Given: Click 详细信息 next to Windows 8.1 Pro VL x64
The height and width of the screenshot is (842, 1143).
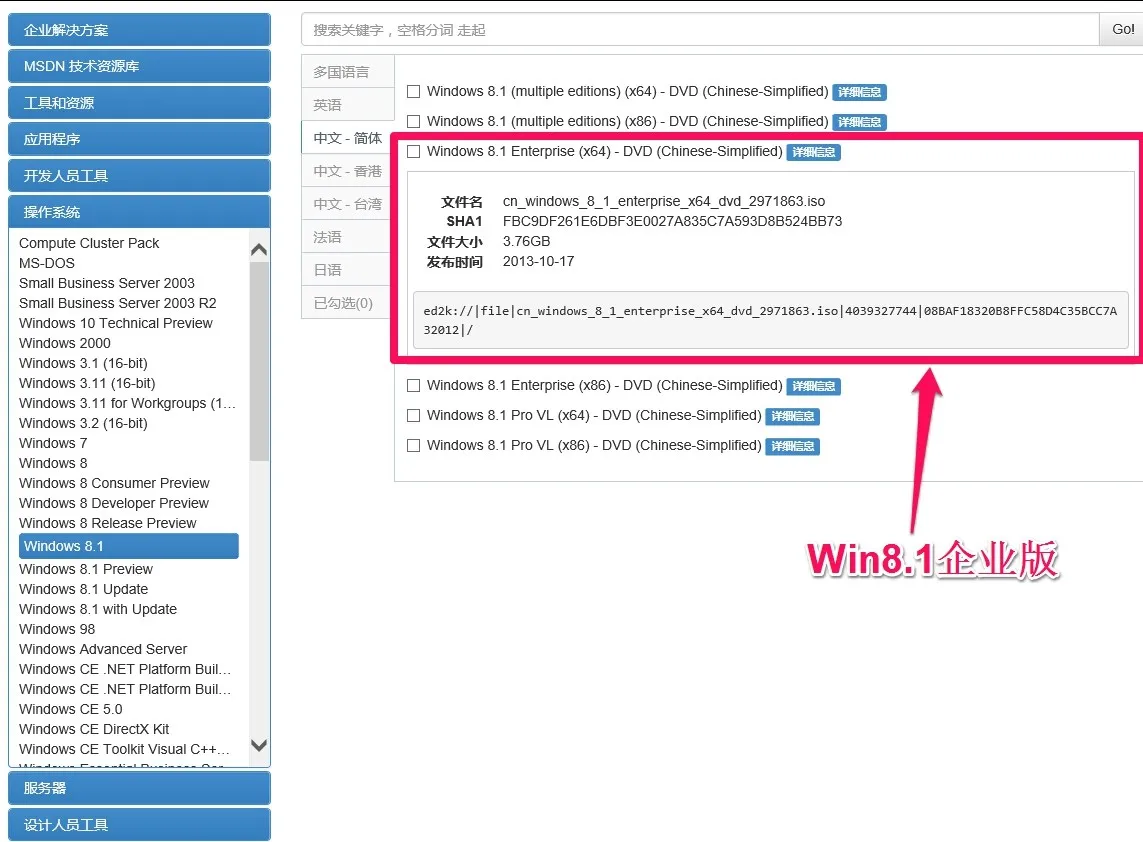Looking at the screenshot, I should tap(793, 416).
